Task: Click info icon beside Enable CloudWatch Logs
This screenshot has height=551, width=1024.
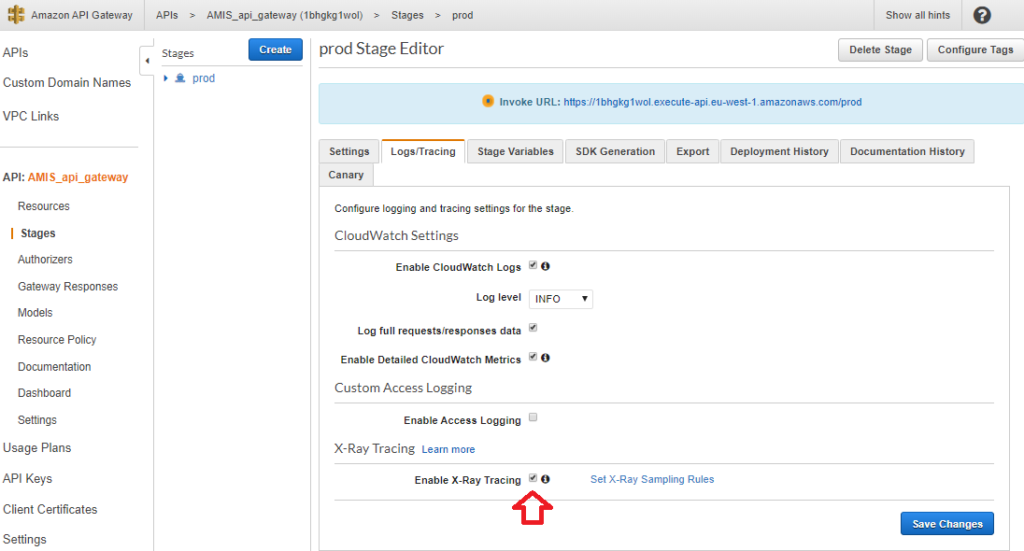Action: pyautogui.click(x=546, y=266)
